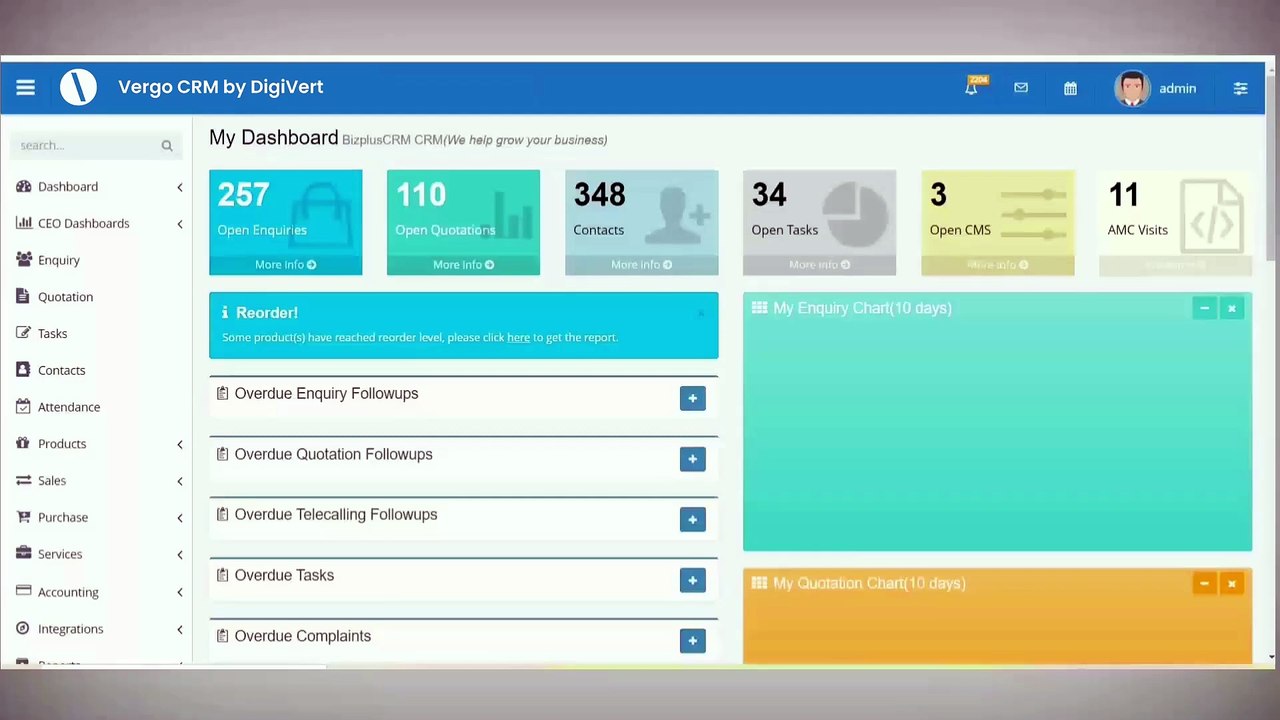
Task: Close the My Enquiry Chart panel
Action: (1232, 308)
